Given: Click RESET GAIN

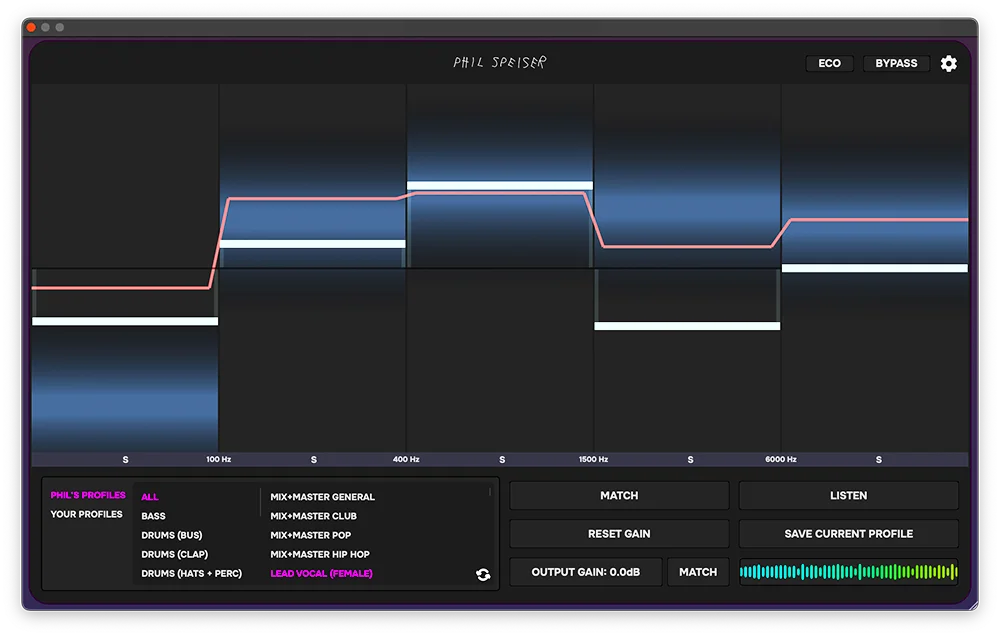Looking at the screenshot, I should pos(619,533).
